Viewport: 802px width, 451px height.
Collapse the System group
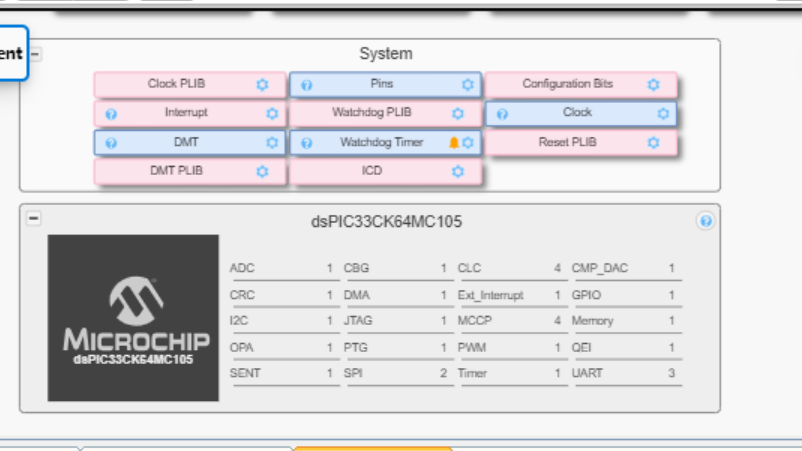[x=35, y=54]
